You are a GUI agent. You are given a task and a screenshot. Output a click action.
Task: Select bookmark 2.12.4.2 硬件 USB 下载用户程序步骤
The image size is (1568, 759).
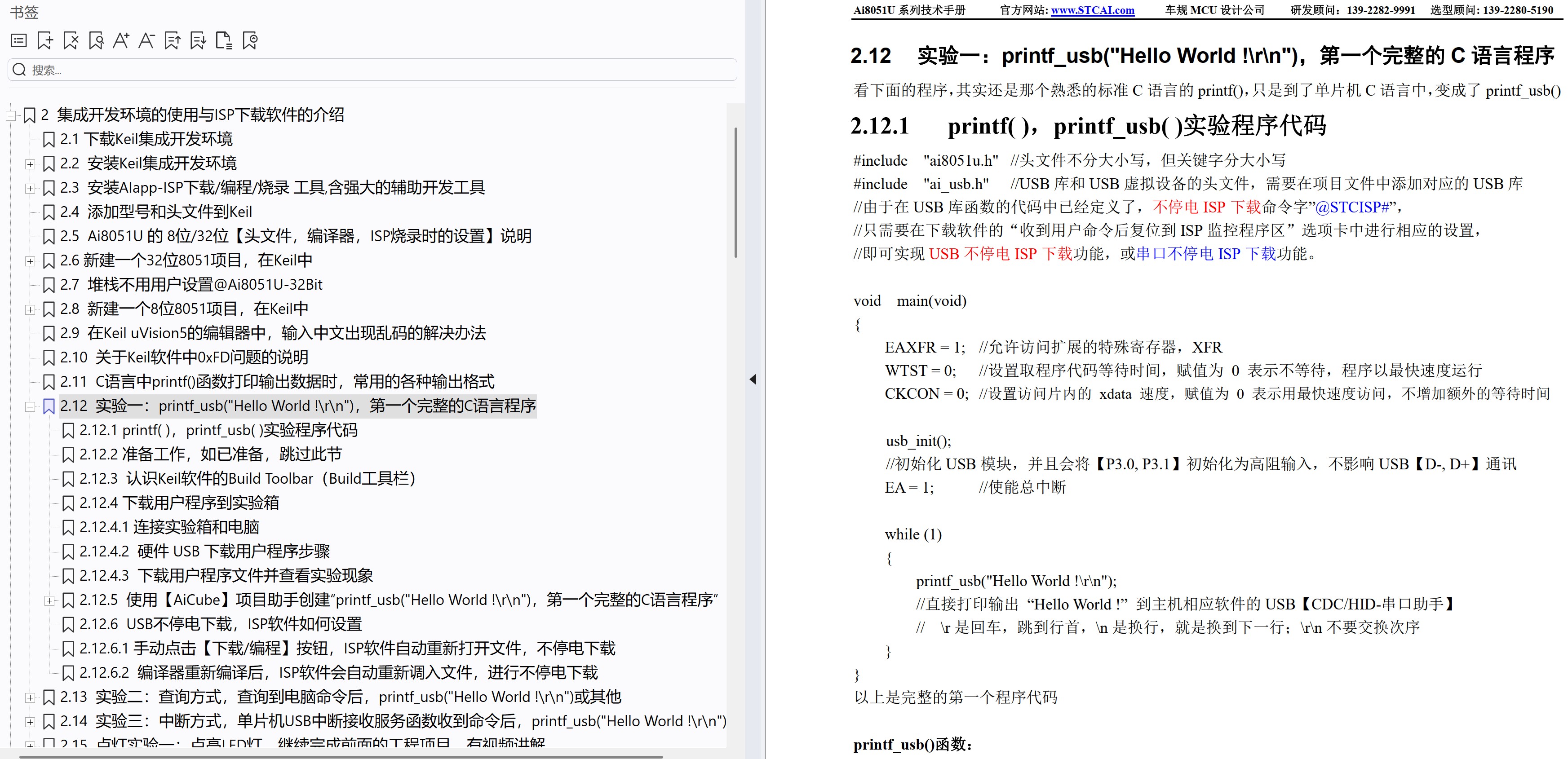204,552
